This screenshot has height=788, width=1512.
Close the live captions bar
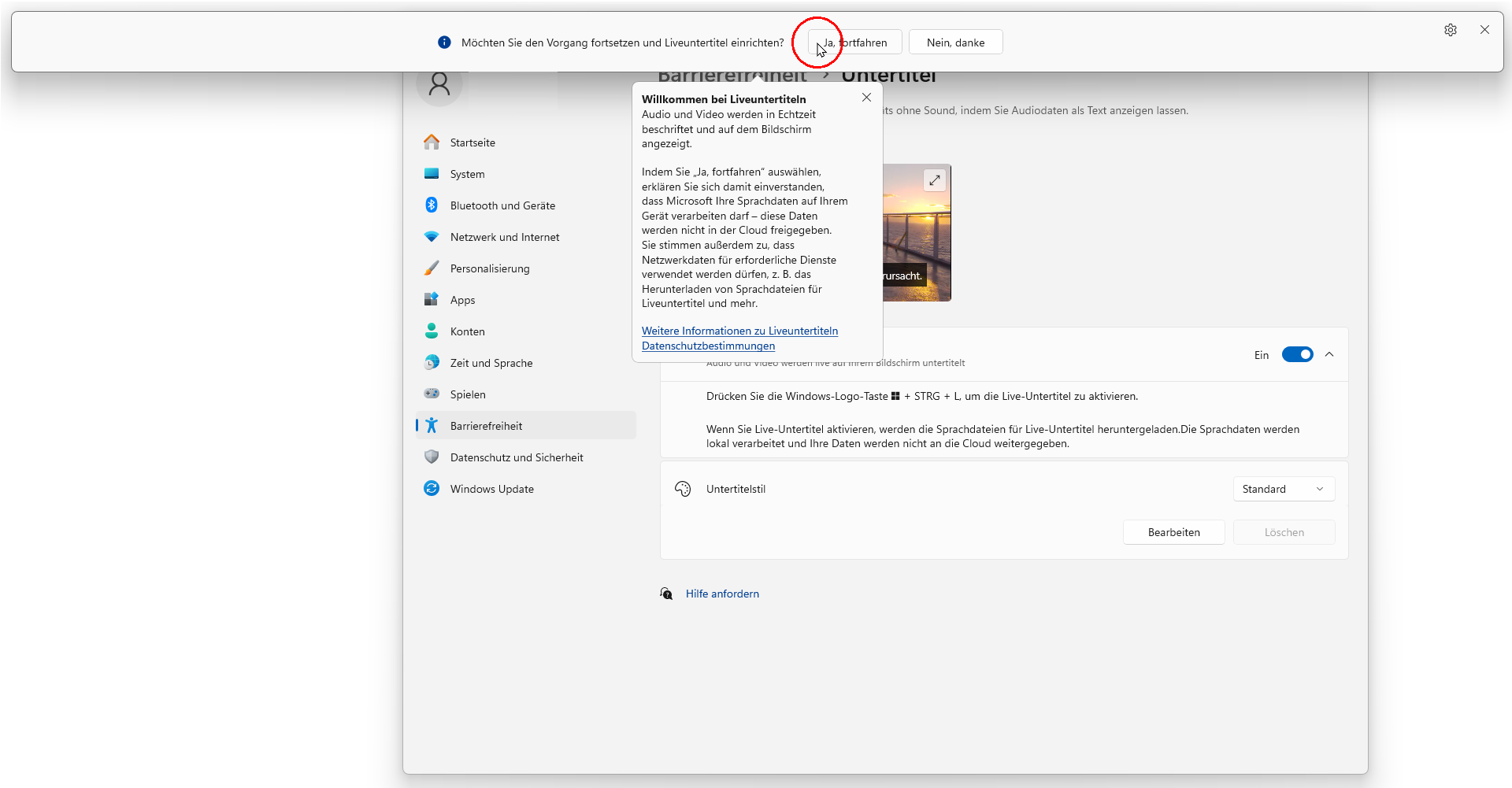pos(1484,30)
